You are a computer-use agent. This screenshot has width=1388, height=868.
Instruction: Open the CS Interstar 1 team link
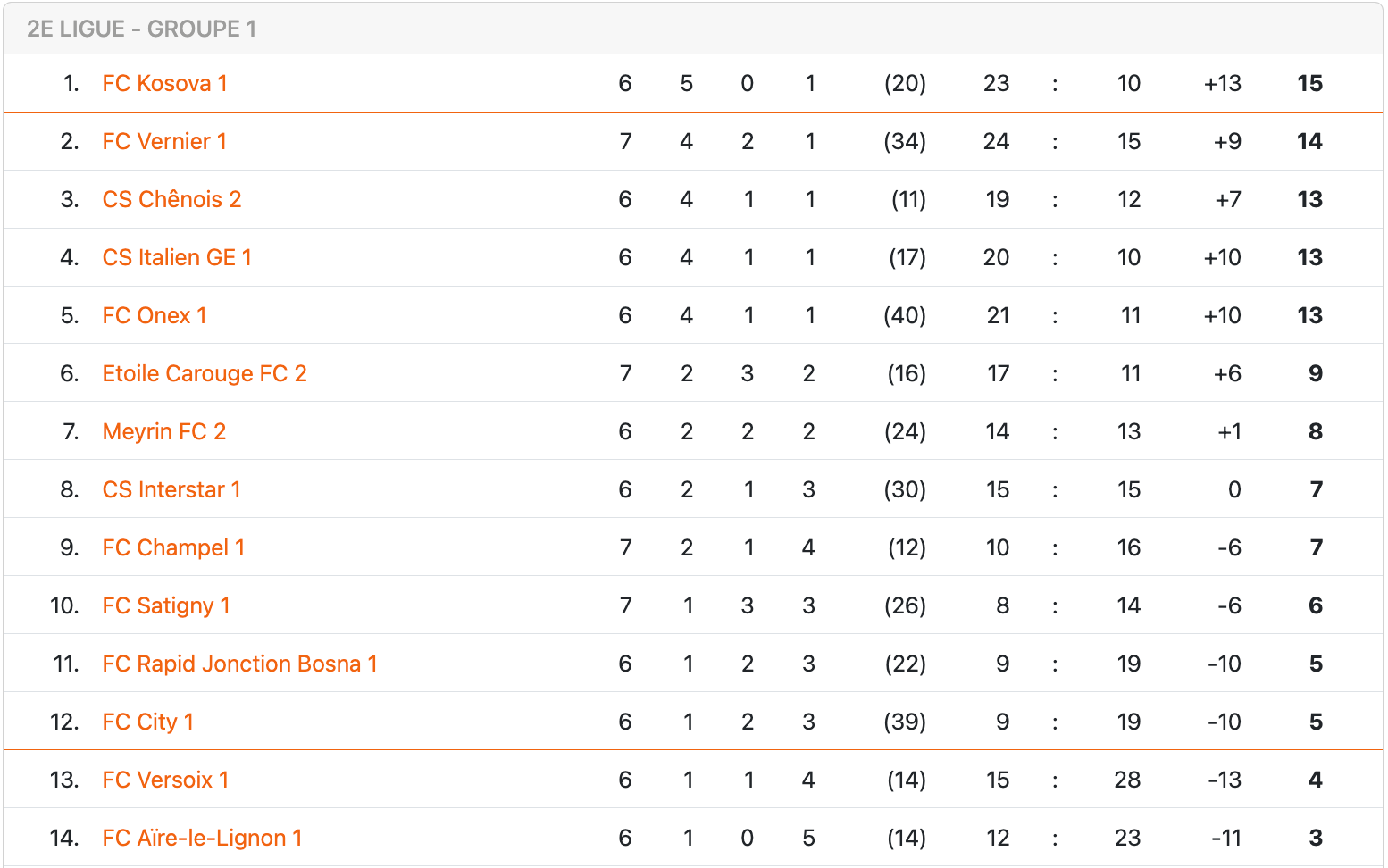[x=171, y=489]
